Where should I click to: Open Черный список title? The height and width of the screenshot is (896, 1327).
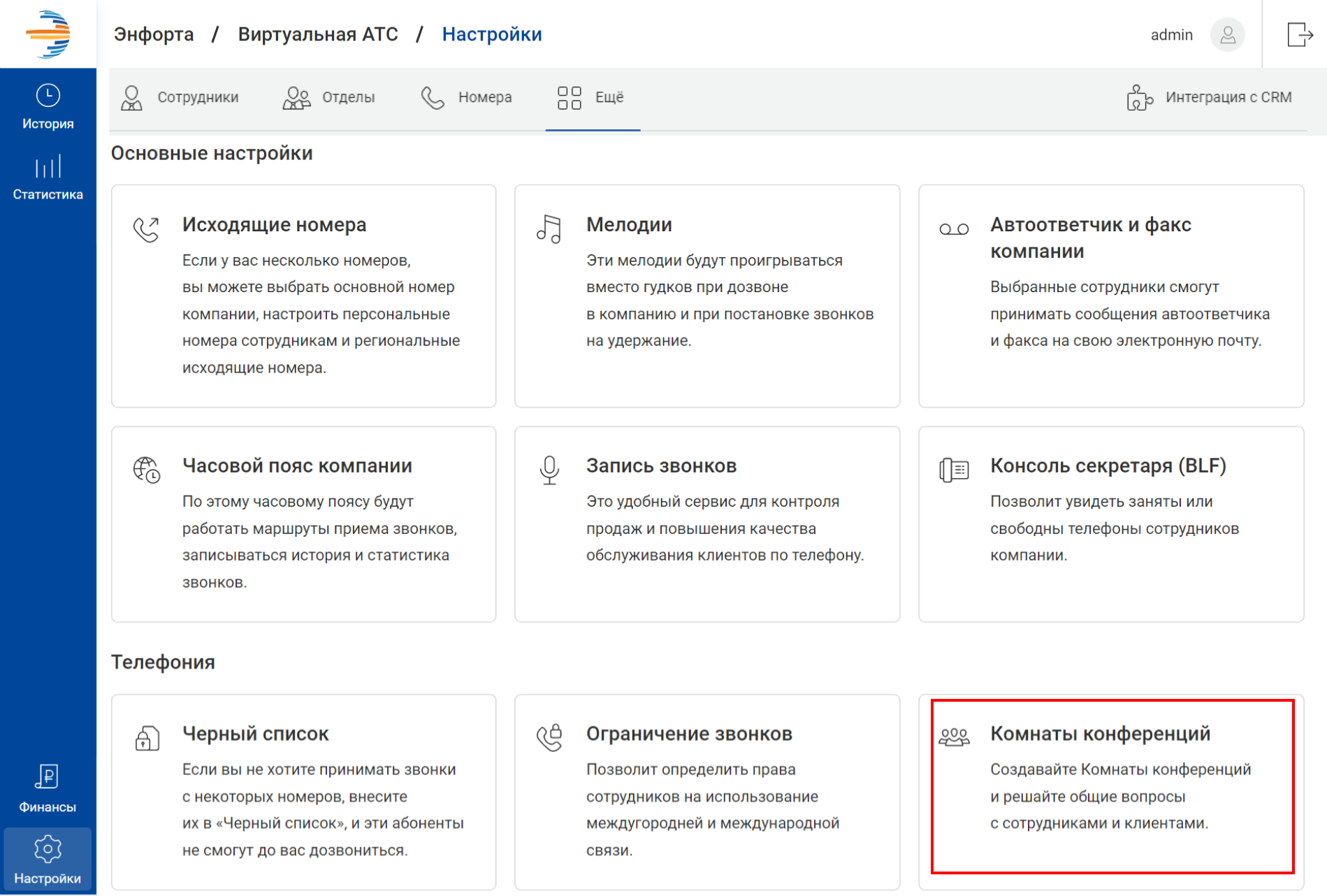(255, 733)
